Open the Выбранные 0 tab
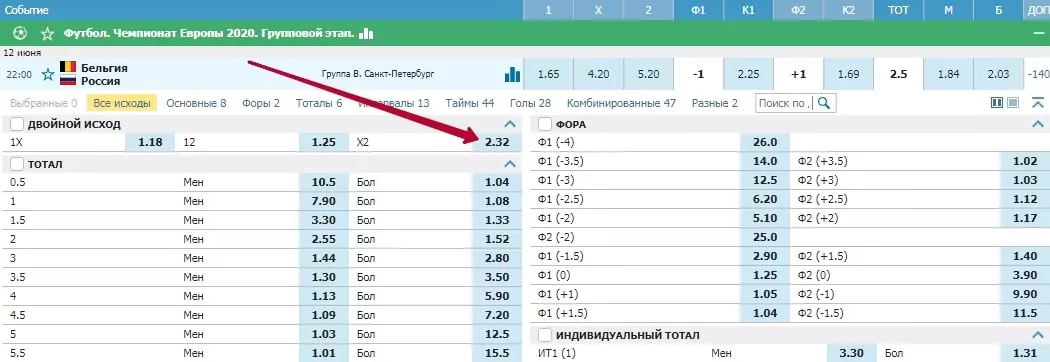 44,103
